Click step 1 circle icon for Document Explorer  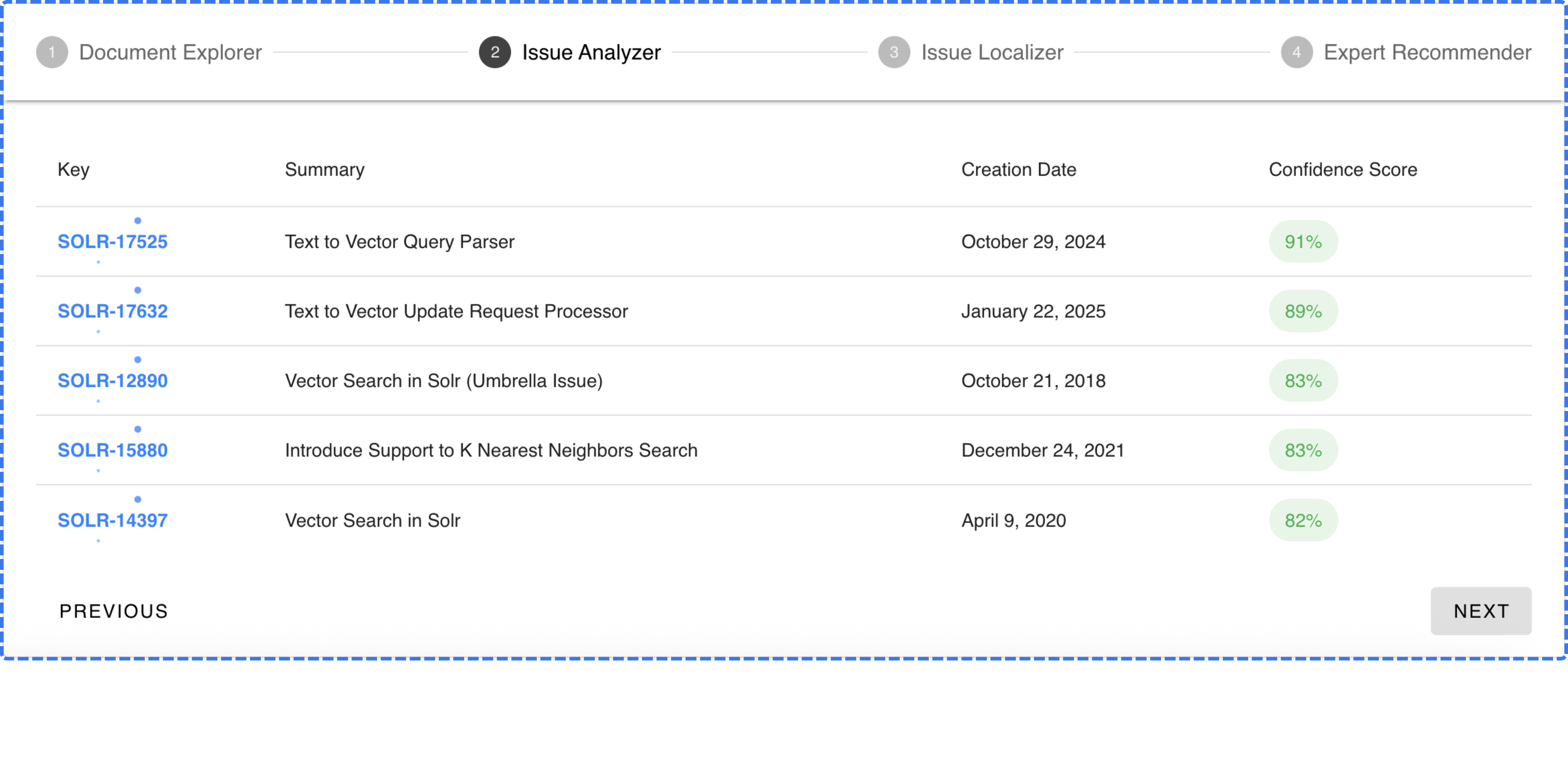[52, 52]
